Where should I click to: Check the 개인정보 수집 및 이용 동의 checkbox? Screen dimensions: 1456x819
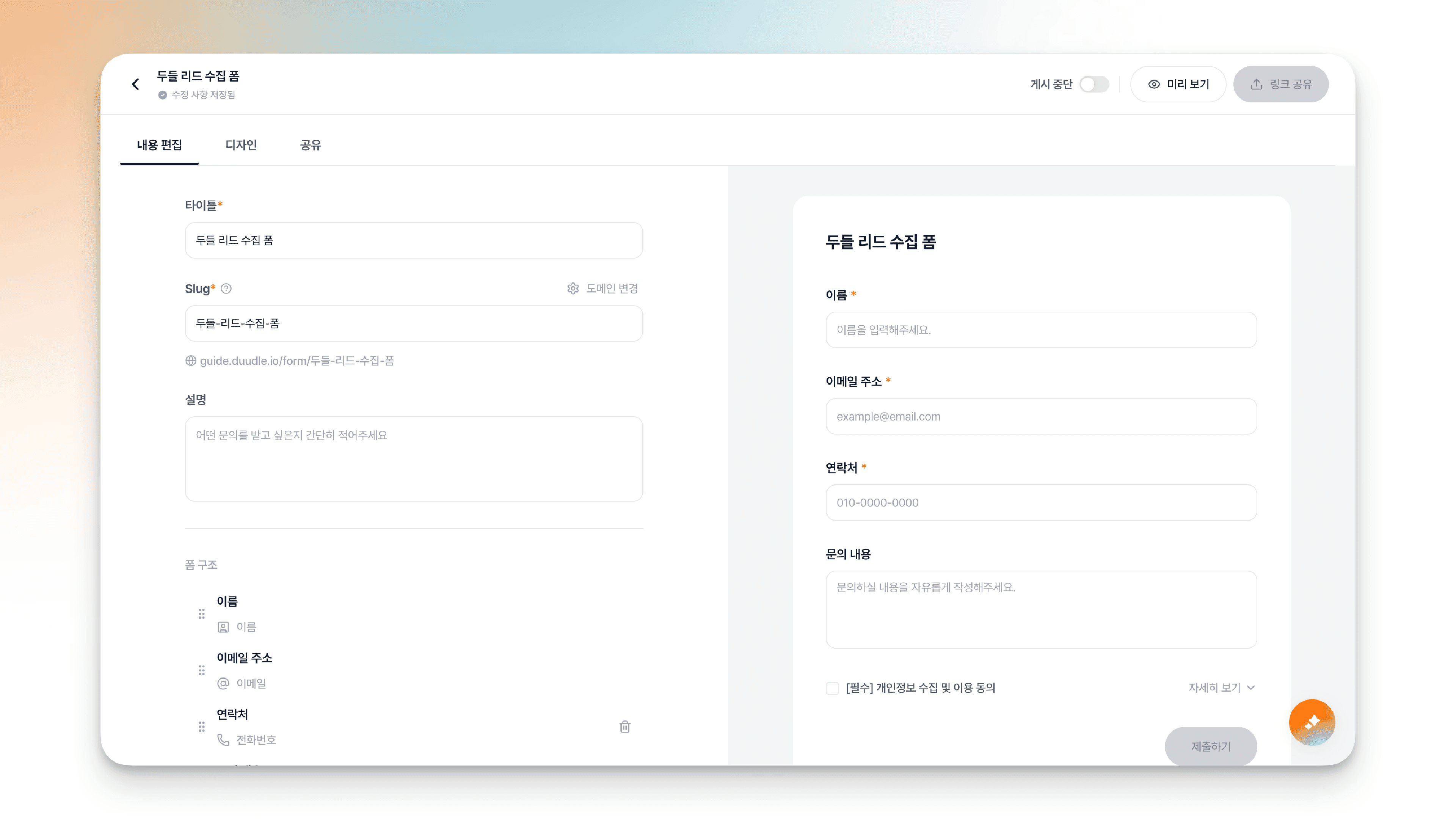tap(832, 688)
